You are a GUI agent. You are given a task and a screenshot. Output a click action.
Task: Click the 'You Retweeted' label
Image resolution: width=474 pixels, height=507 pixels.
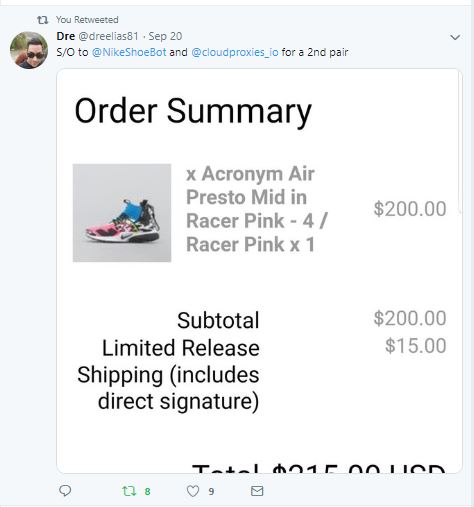87,20
